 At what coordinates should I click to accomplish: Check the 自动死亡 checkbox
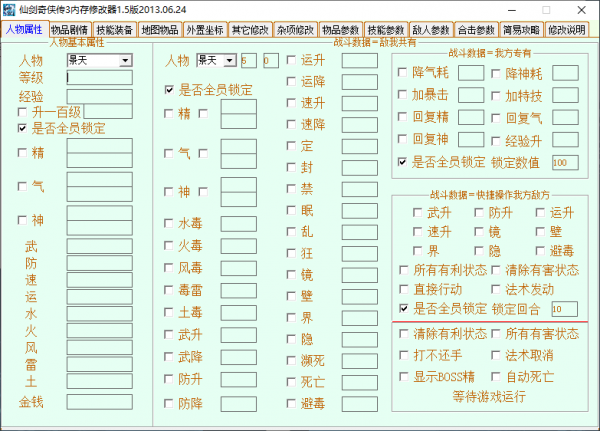496,377
